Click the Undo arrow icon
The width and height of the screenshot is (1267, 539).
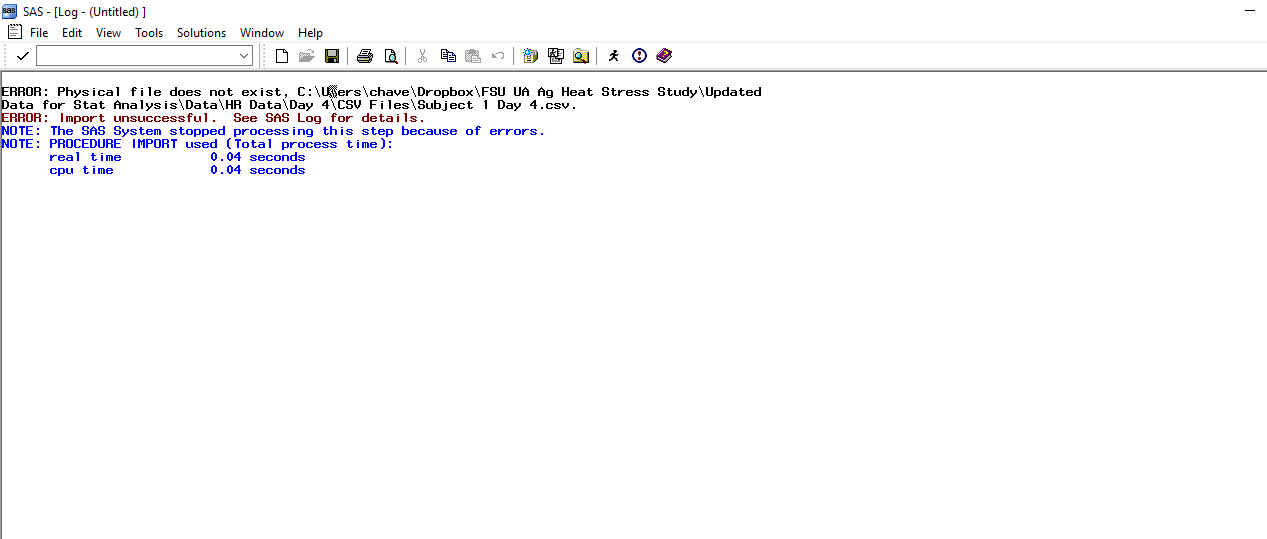click(498, 56)
